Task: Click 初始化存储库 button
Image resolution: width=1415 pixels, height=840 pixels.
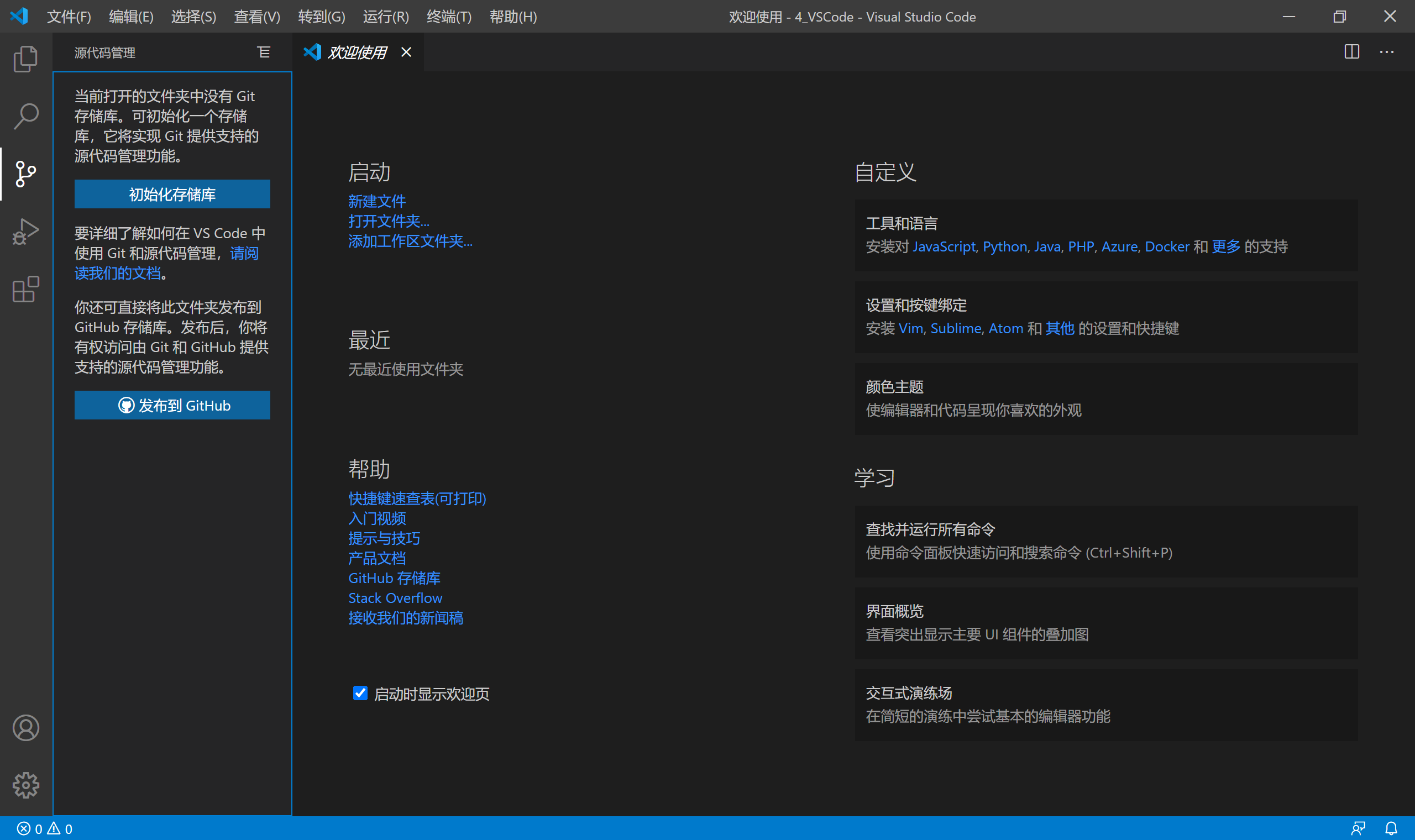Action: 172,194
